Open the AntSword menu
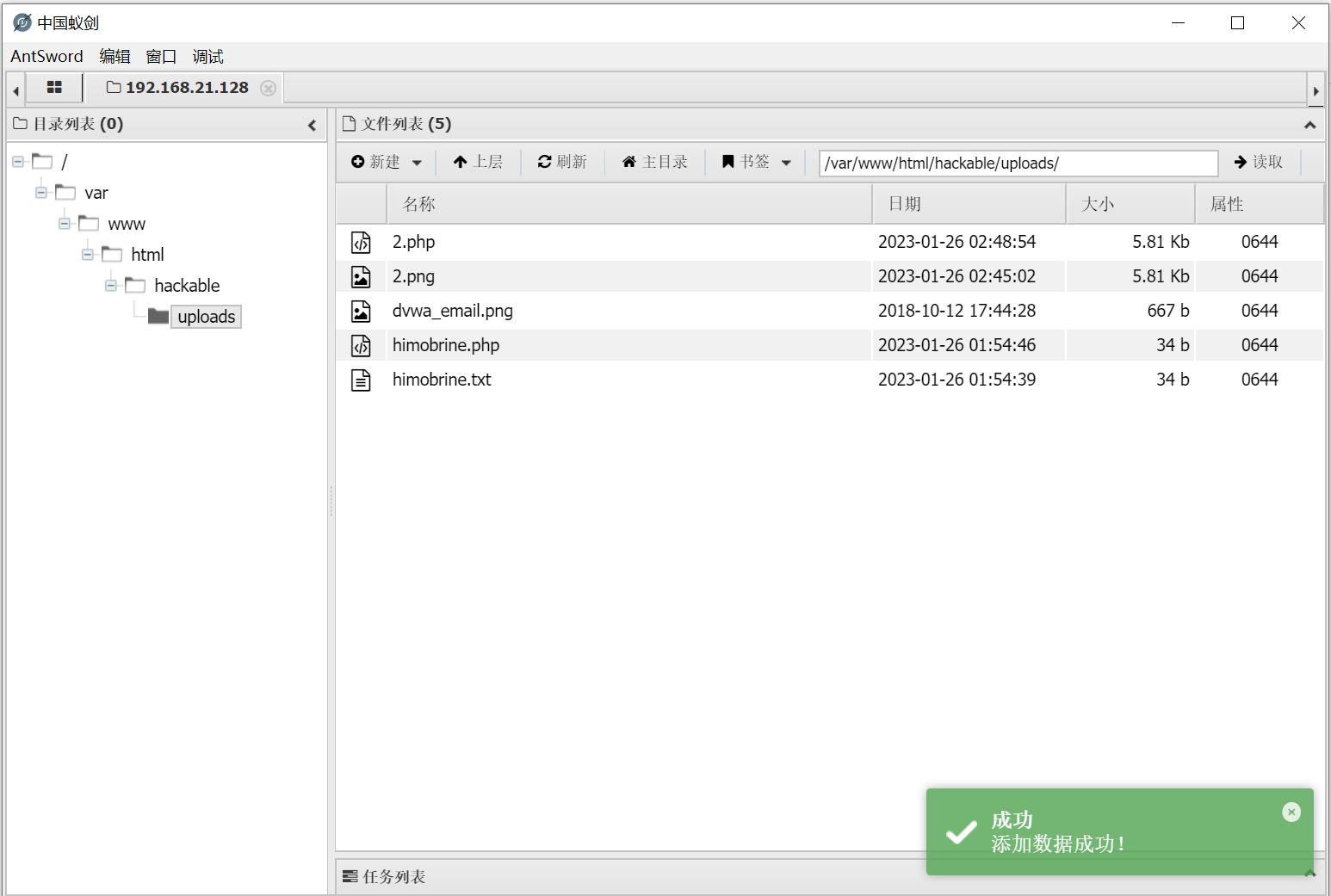 click(46, 56)
